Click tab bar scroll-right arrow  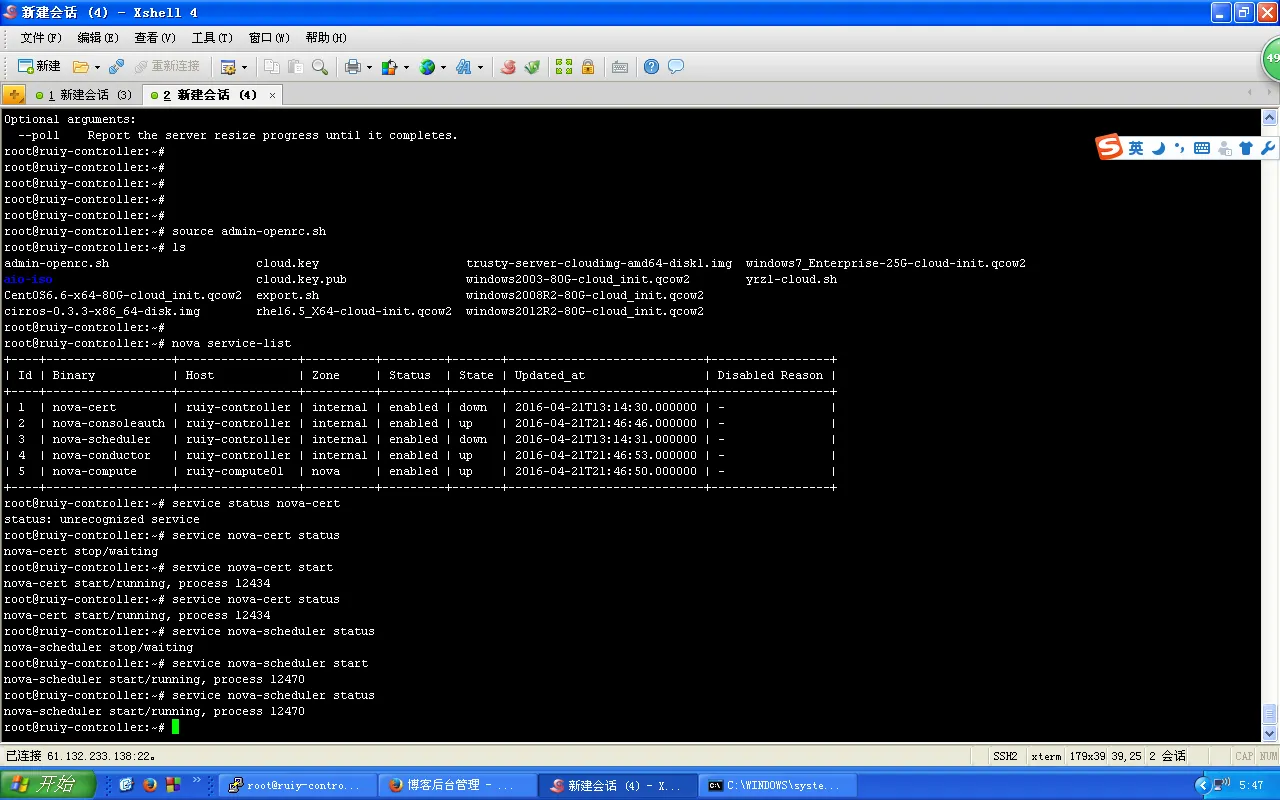click(x=1267, y=92)
